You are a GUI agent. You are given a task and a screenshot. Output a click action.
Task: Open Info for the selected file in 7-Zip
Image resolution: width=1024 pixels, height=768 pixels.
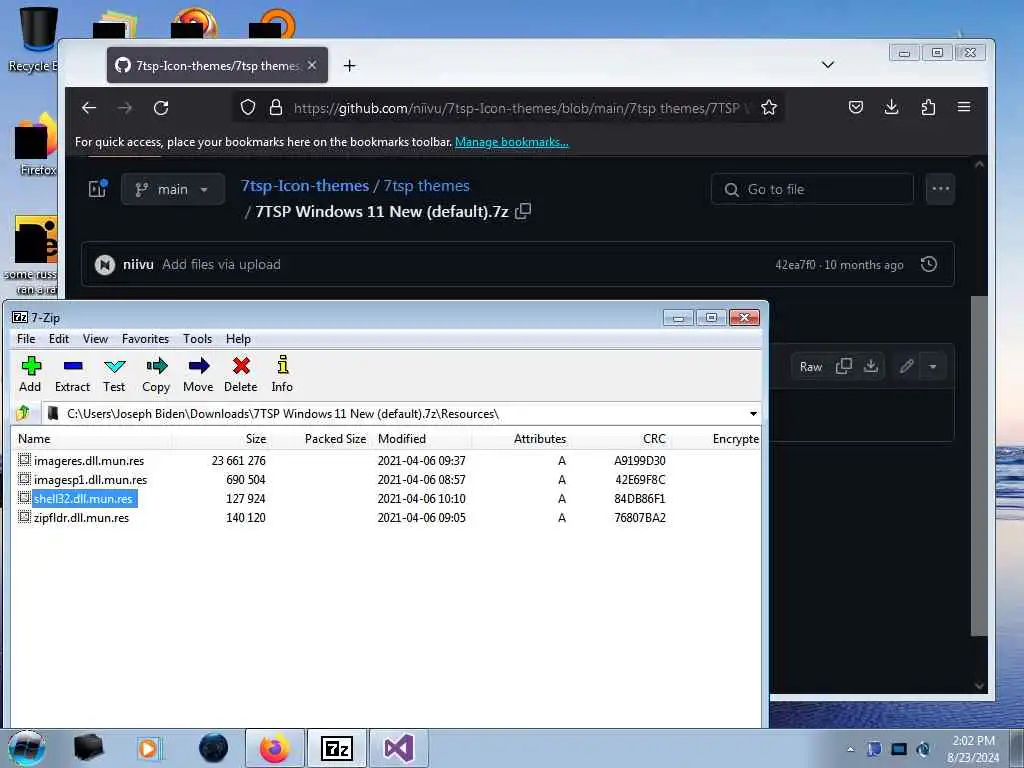coord(282,374)
